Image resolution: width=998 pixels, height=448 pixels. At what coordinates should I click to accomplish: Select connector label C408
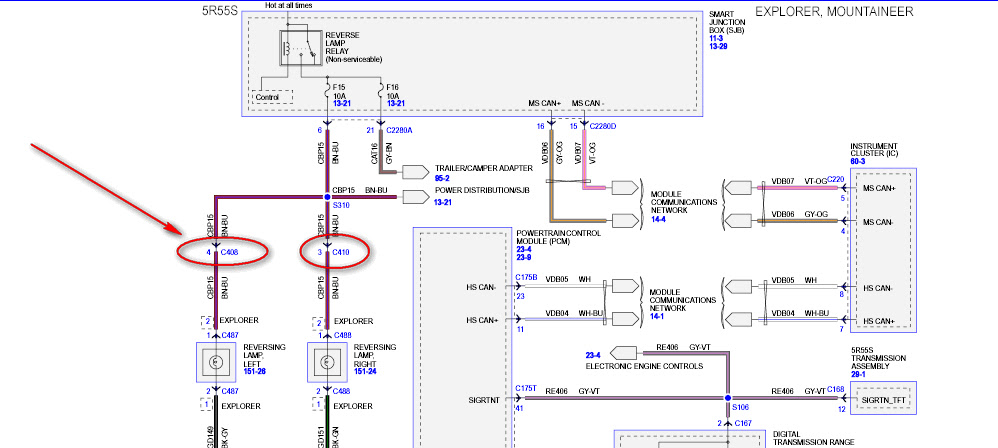229,253
